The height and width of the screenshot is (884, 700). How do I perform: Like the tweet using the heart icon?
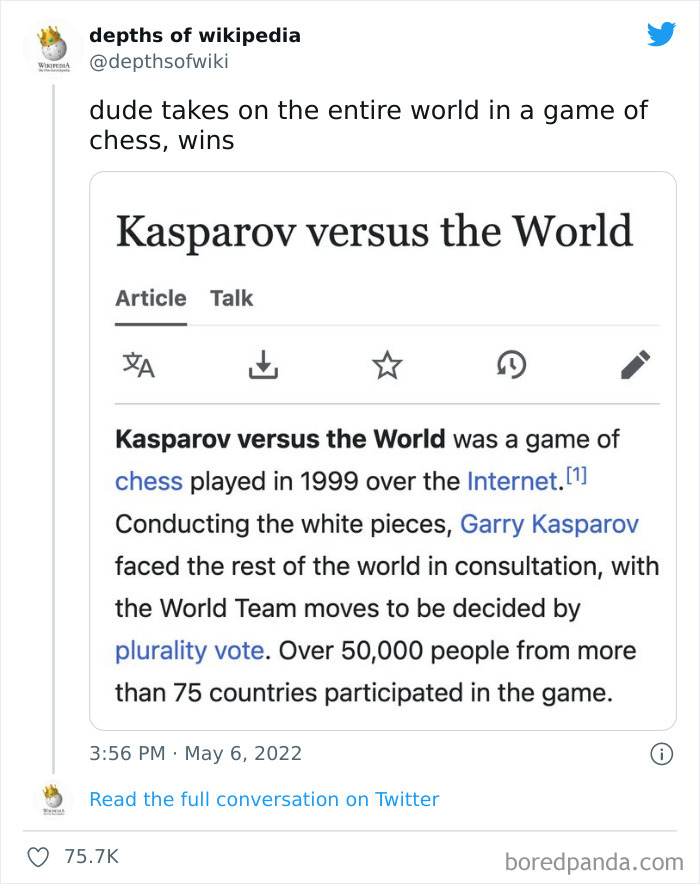point(39,856)
